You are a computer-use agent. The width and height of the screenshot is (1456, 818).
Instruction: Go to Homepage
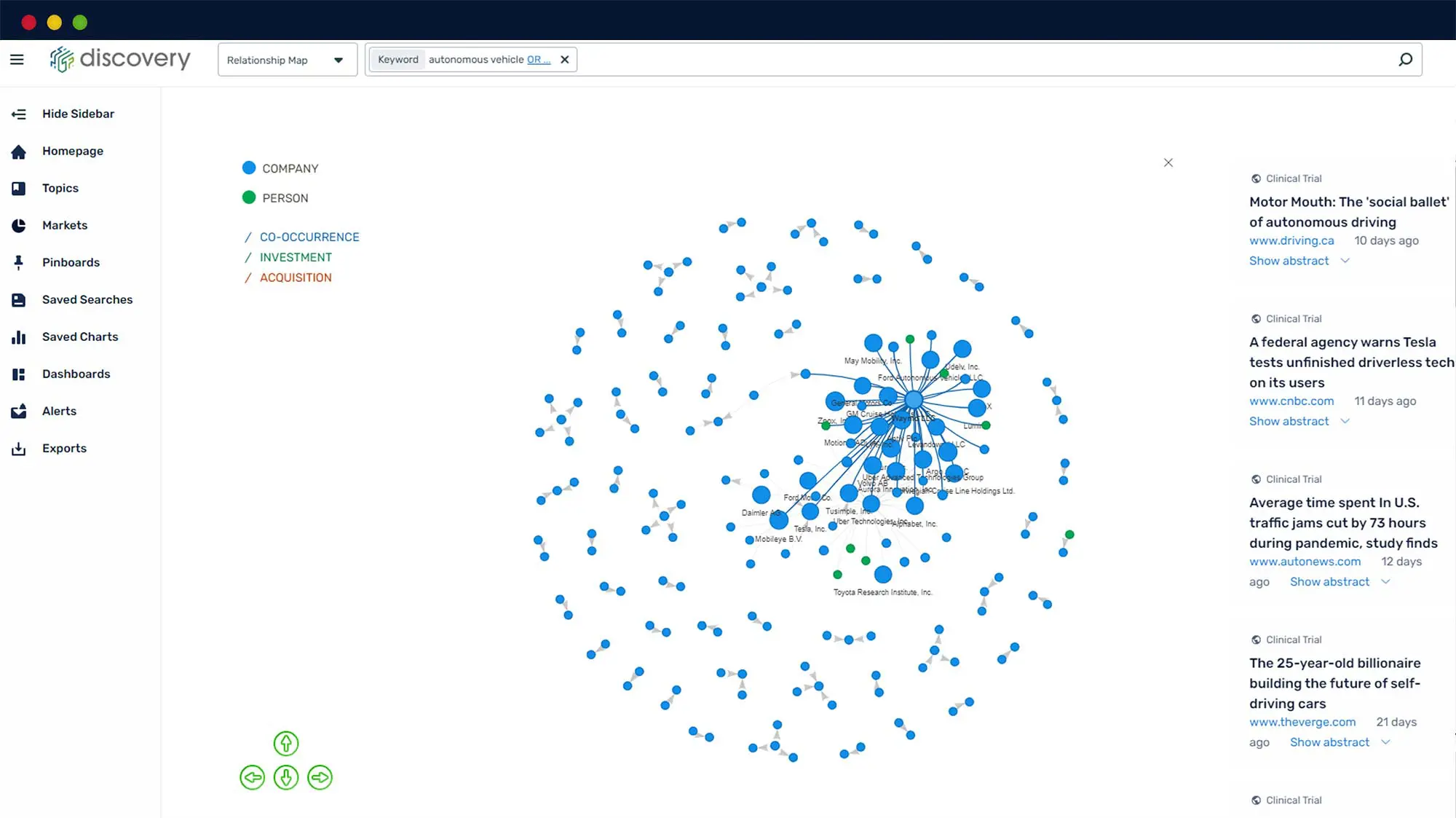(73, 151)
